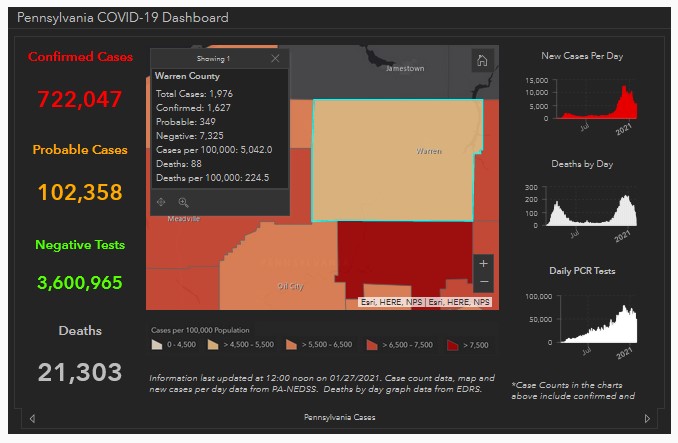Click the > 7,500 legend swatch
The width and height of the screenshot is (678, 443).
click(452, 345)
